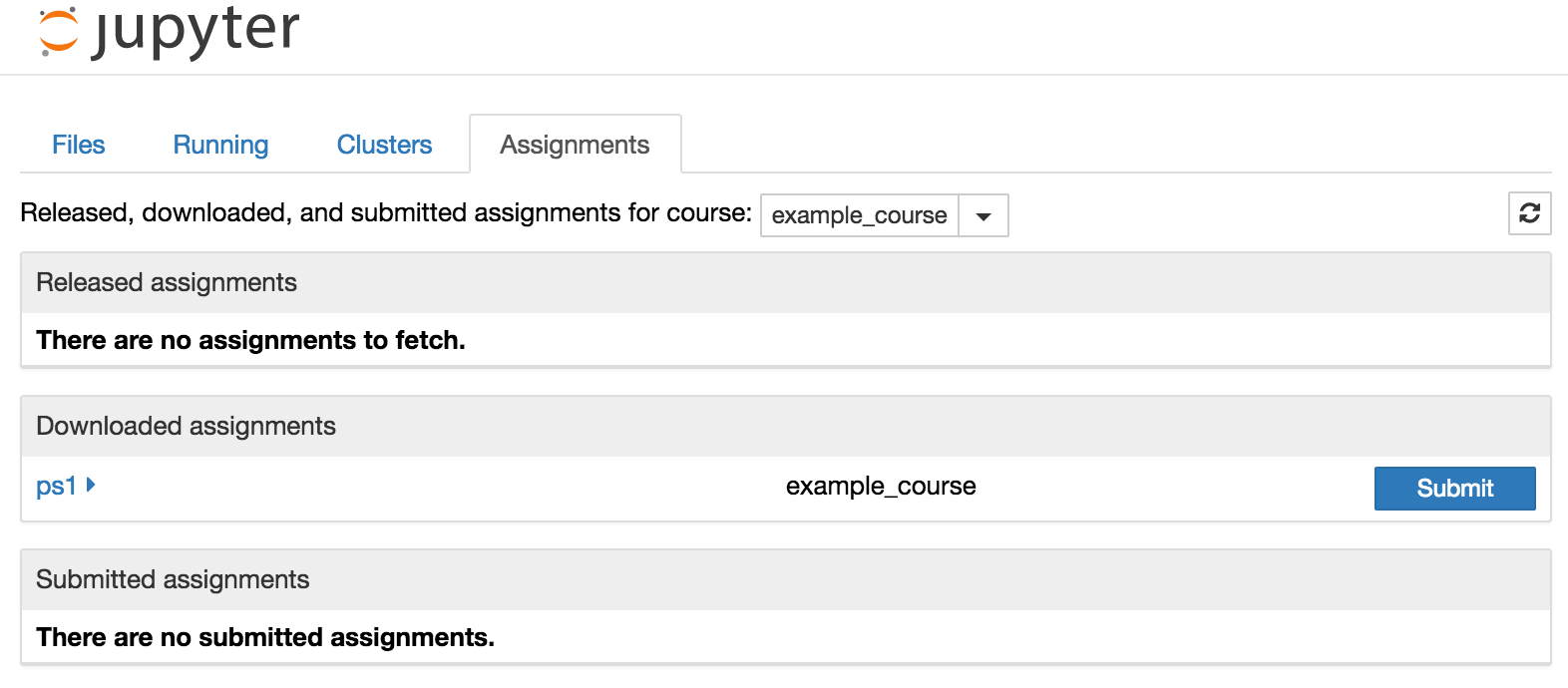
Task: Submit the ps1 assignment
Action: point(1454,489)
